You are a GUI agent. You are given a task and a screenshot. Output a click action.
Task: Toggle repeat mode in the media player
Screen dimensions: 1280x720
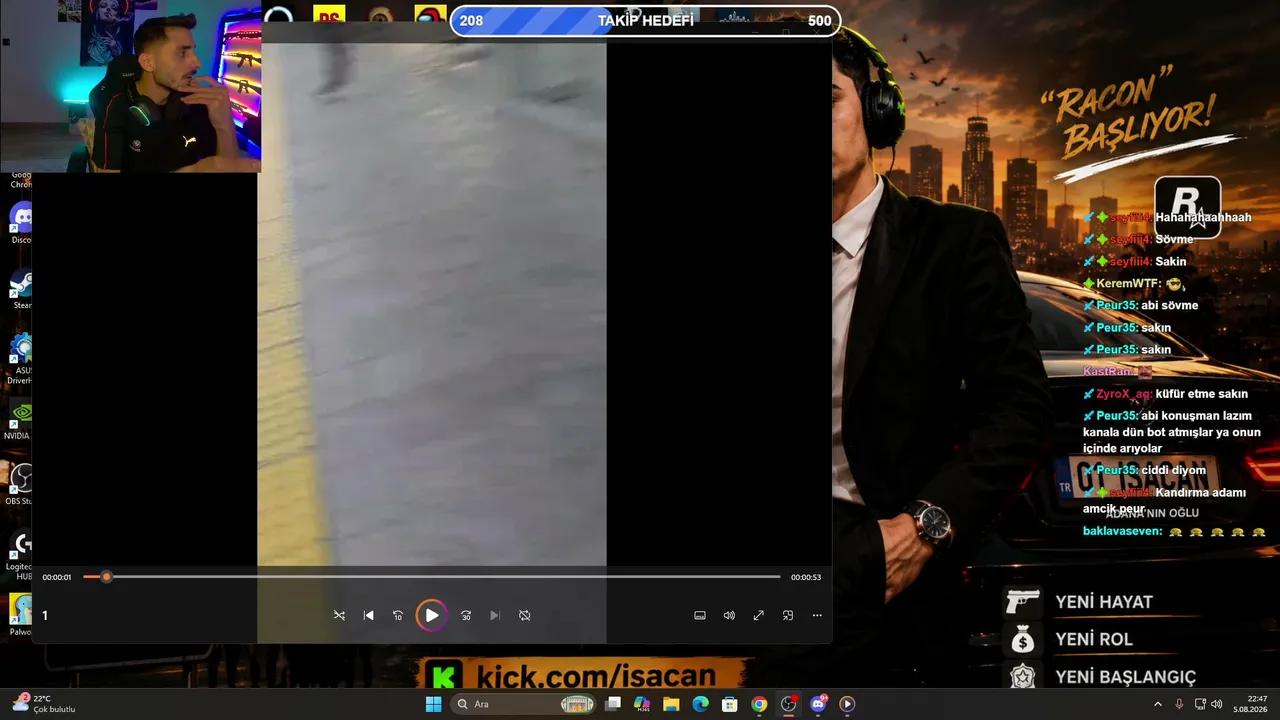coord(524,615)
